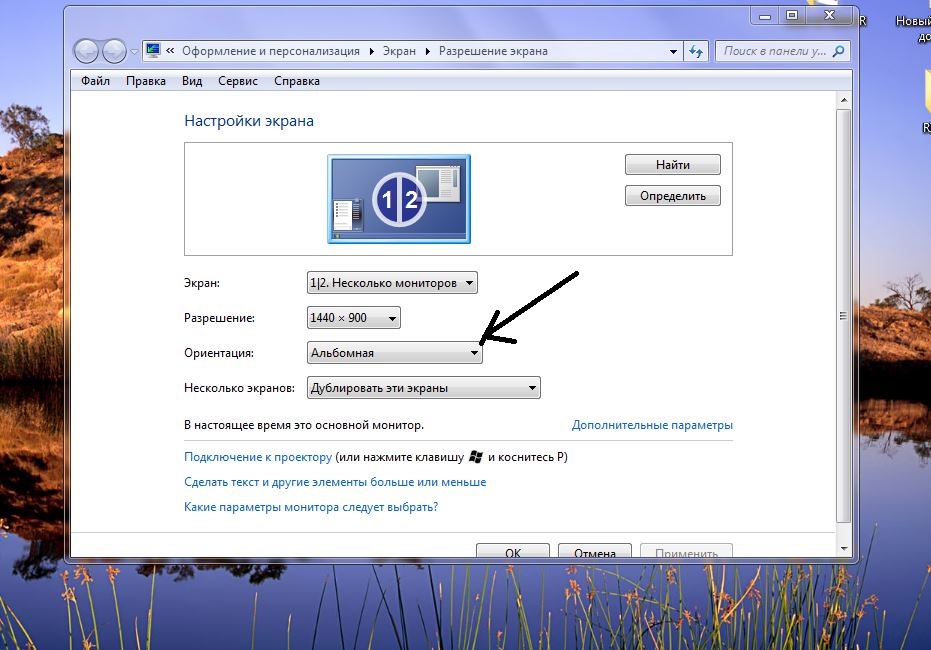Click the 'Настройки экрана' heading
The image size is (931, 650).
(x=249, y=121)
